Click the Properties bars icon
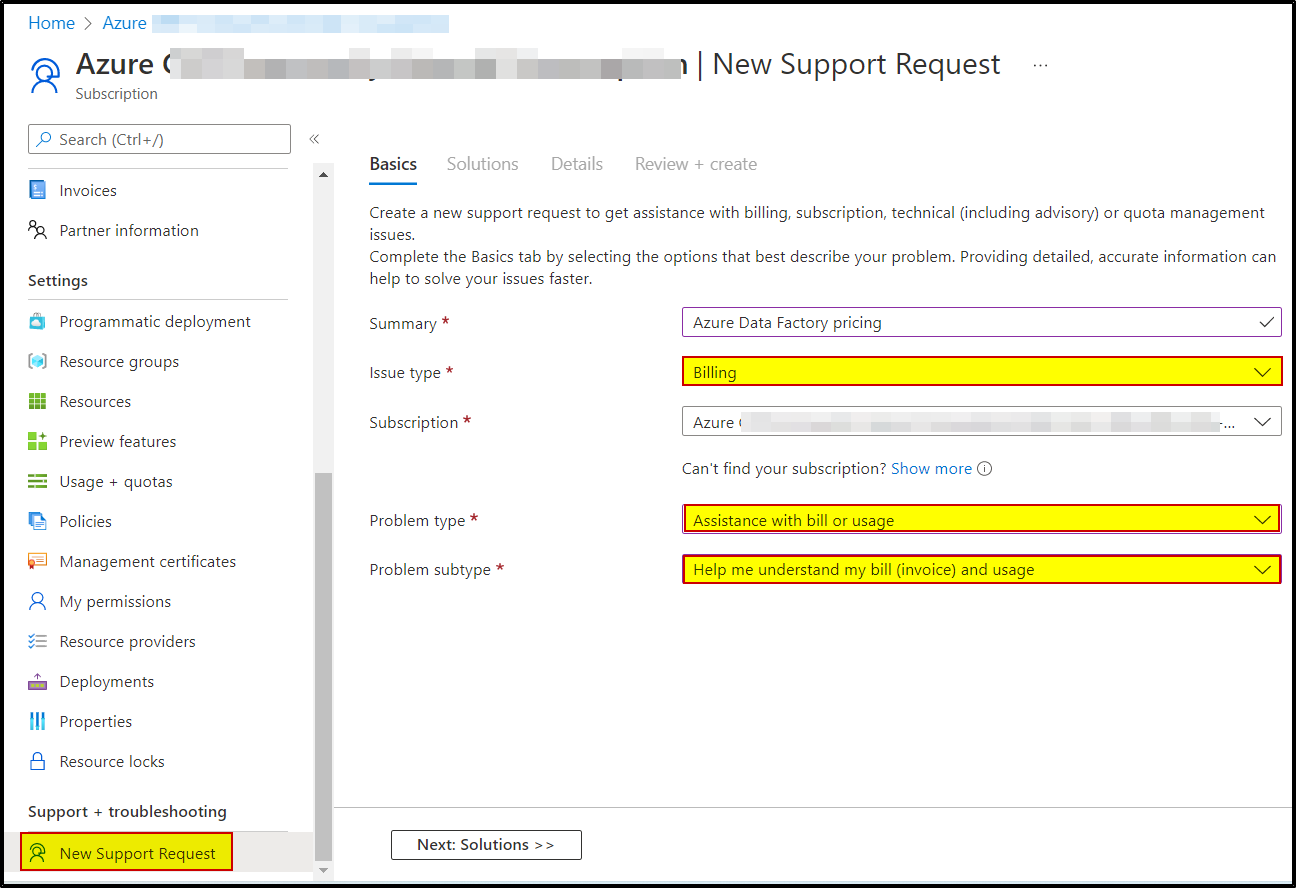The width and height of the screenshot is (1296, 888). (38, 721)
